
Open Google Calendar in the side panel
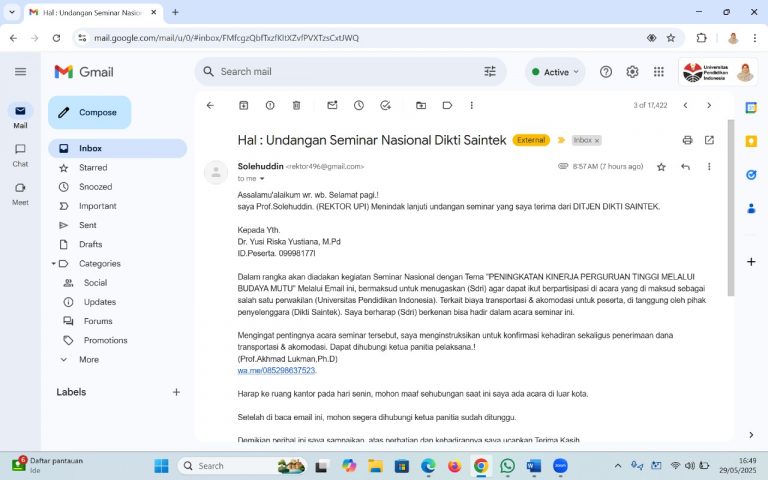coord(751,107)
